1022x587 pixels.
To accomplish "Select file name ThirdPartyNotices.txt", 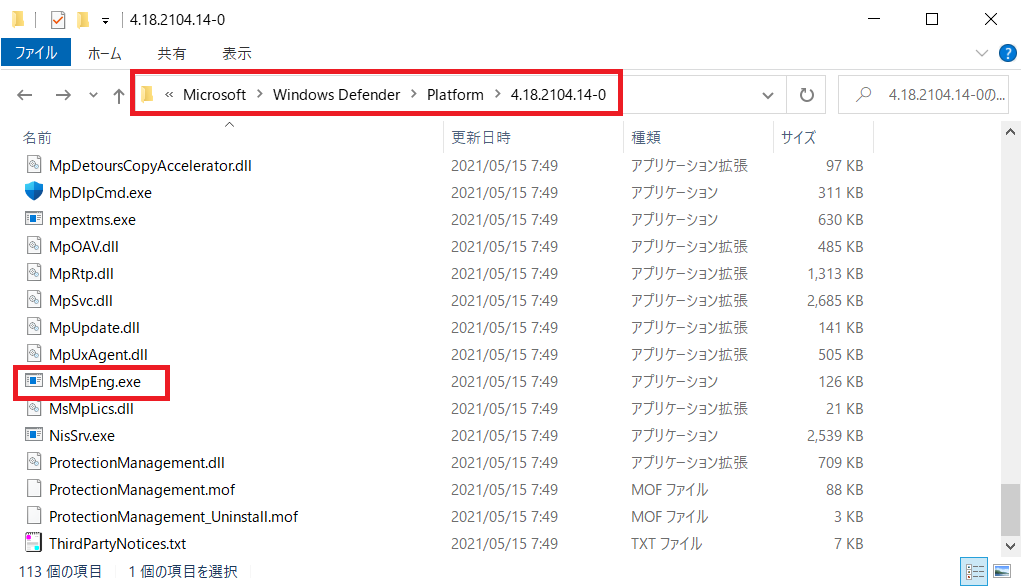I will (x=117, y=544).
